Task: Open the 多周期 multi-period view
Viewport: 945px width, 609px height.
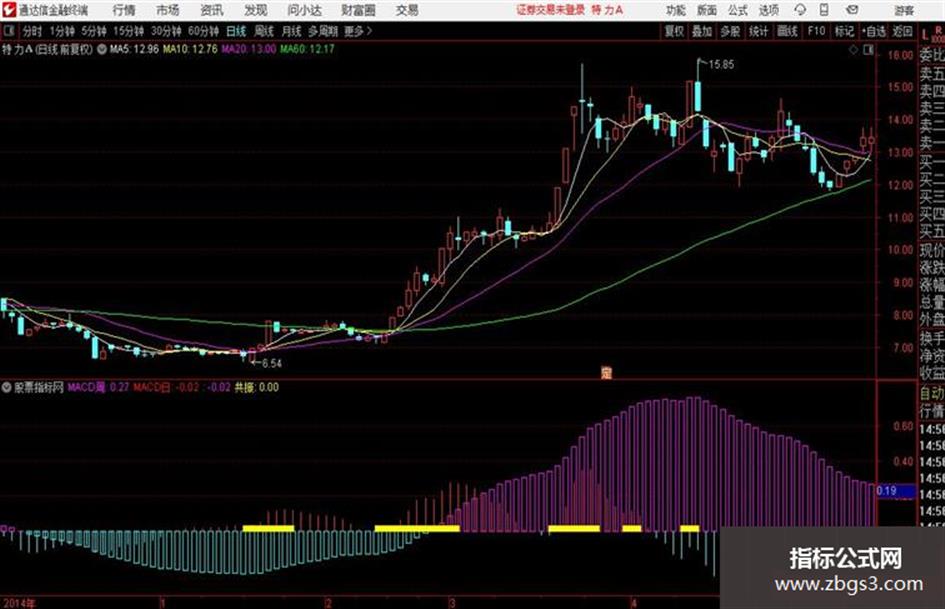Action: tap(323, 31)
